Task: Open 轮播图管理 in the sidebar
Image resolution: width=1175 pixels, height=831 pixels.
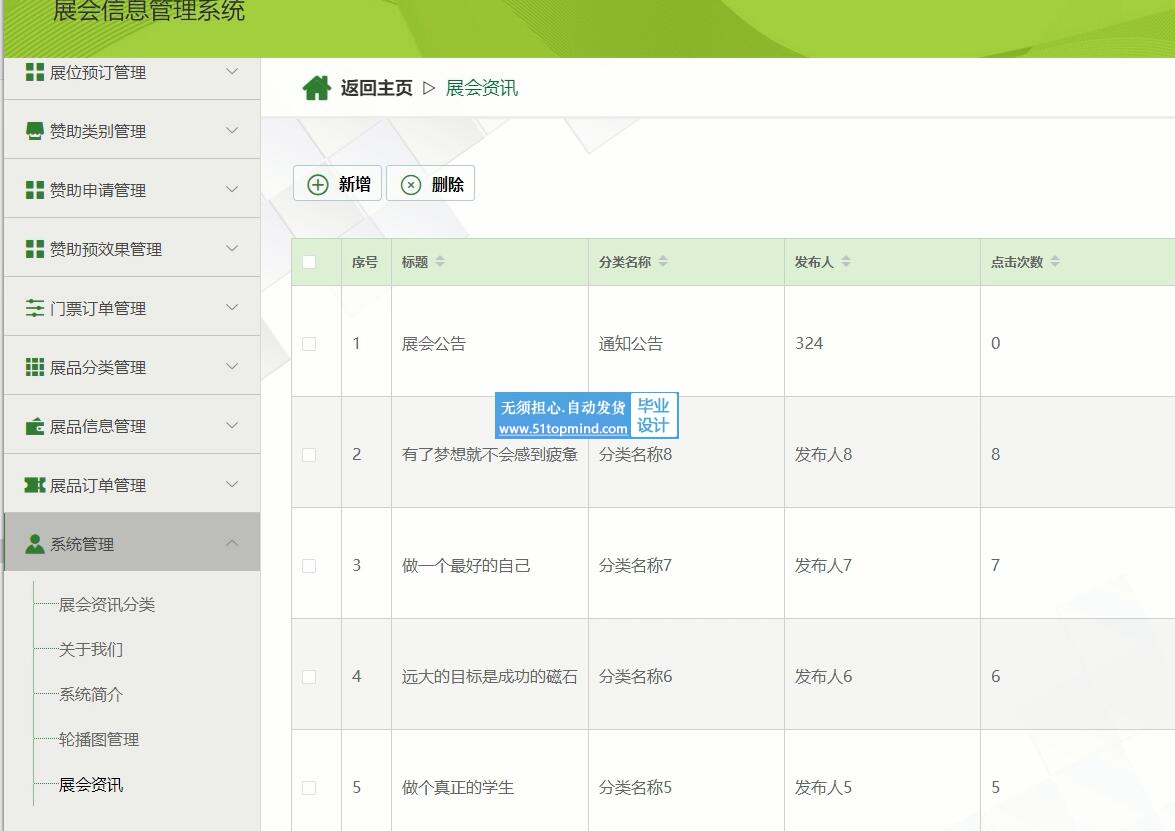Action: click(99, 740)
